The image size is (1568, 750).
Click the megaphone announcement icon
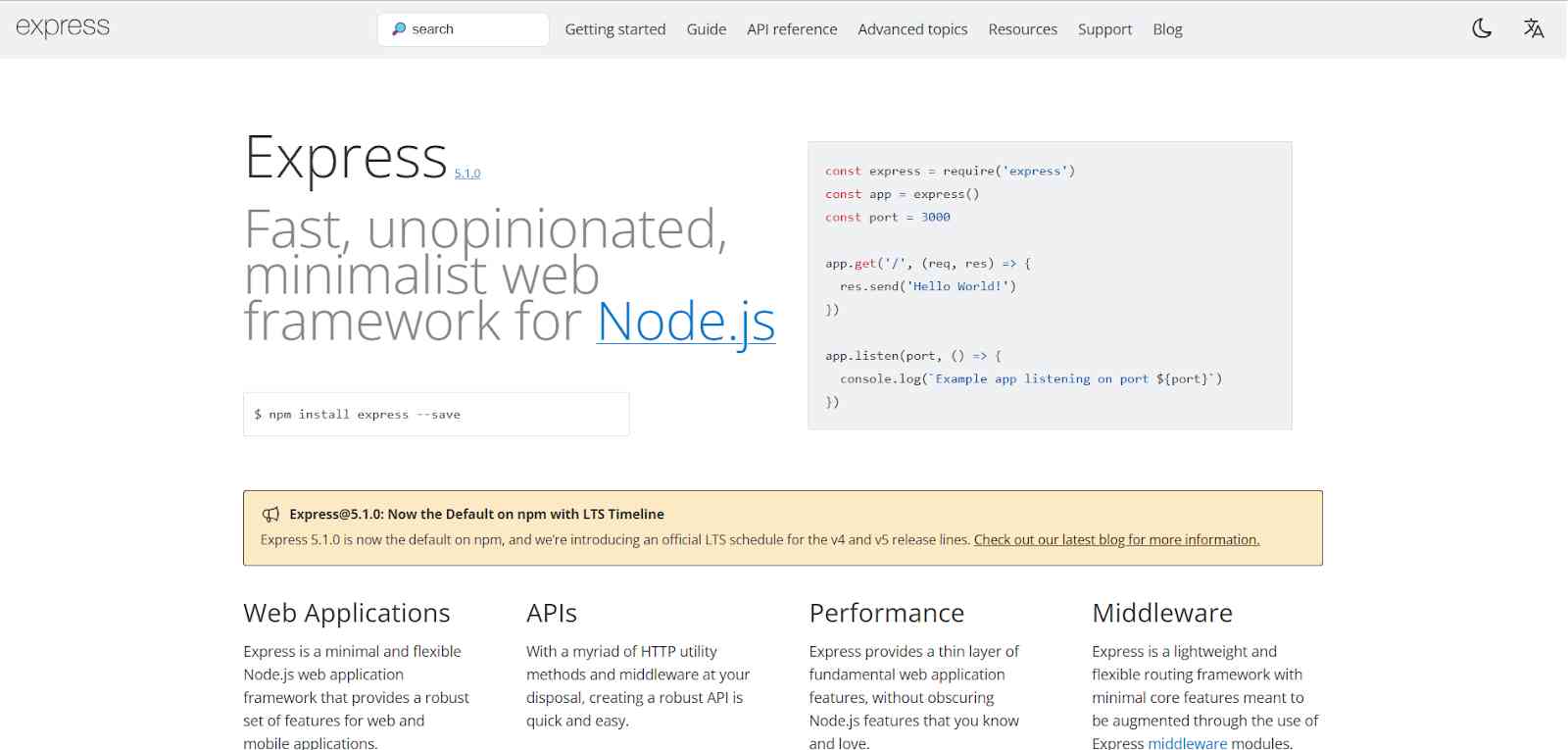(x=270, y=515)
